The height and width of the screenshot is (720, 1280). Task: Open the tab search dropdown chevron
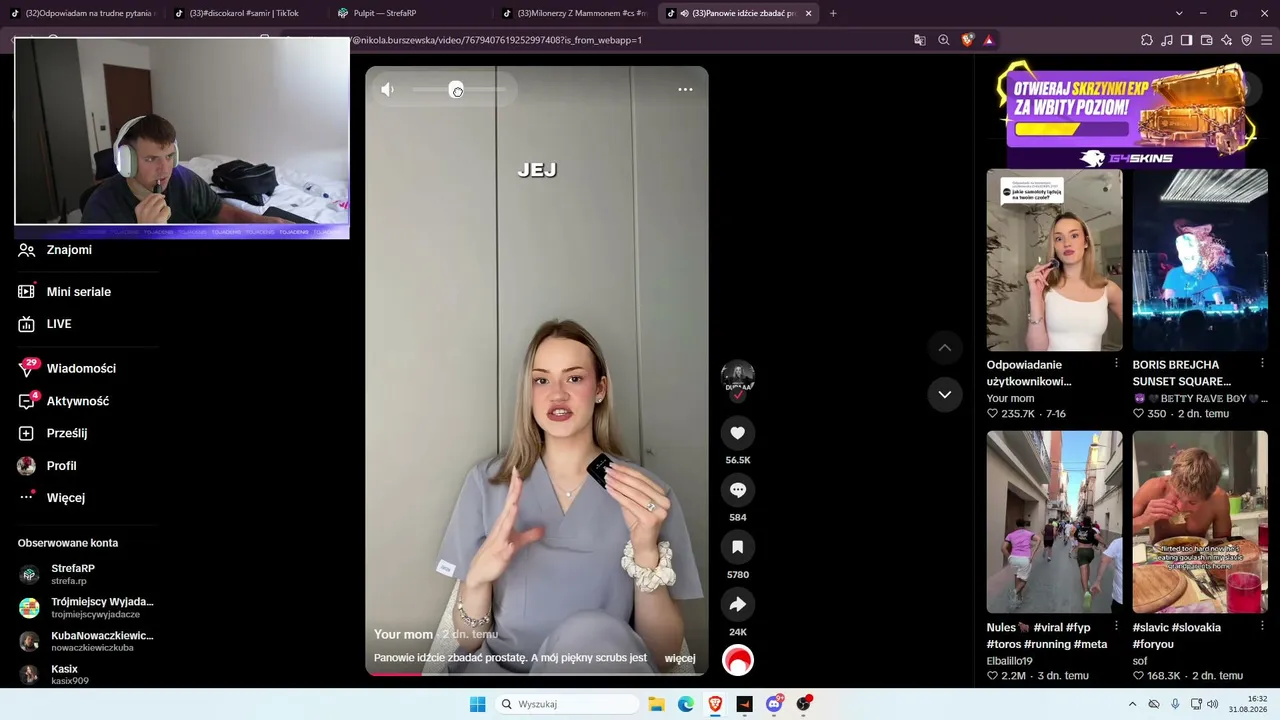click(x=1179, y=13)
